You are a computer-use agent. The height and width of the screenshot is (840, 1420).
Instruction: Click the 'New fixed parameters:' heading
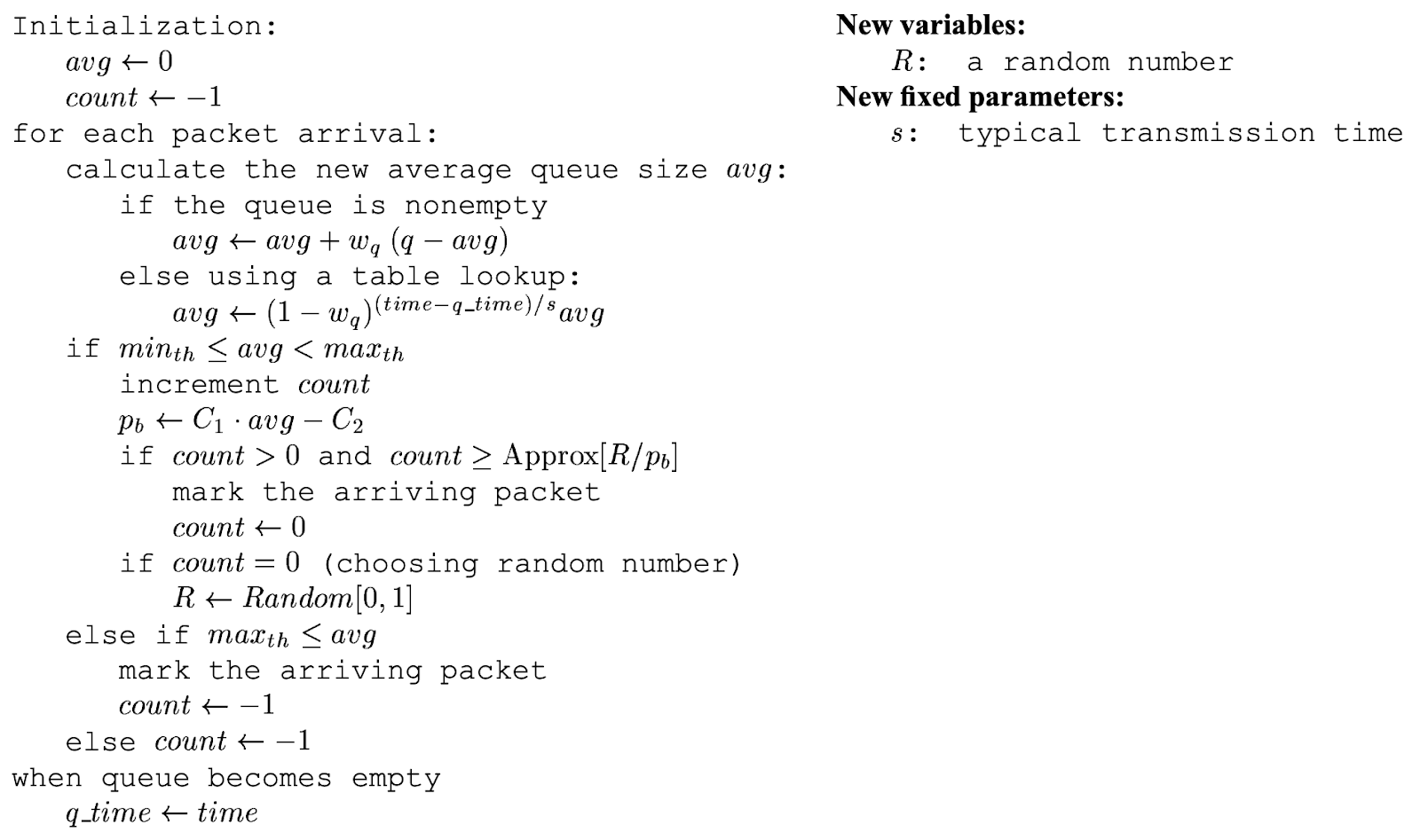coord(980,96)
